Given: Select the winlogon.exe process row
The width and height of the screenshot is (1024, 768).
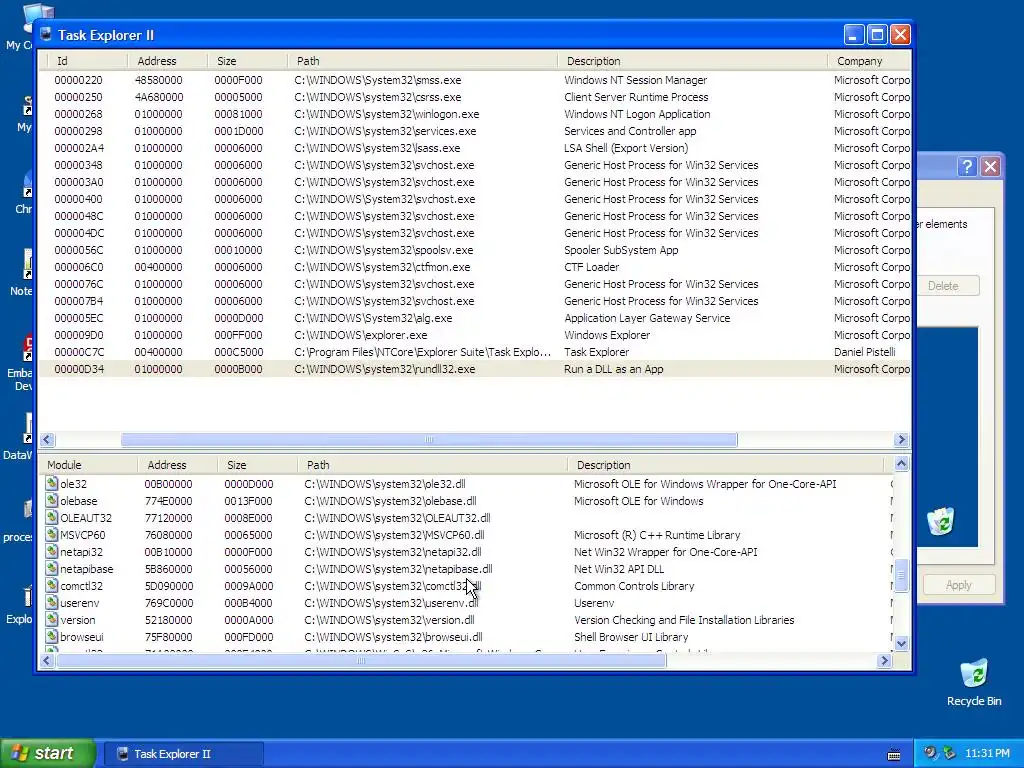Looking at the screenshot, I should (474, 114).
